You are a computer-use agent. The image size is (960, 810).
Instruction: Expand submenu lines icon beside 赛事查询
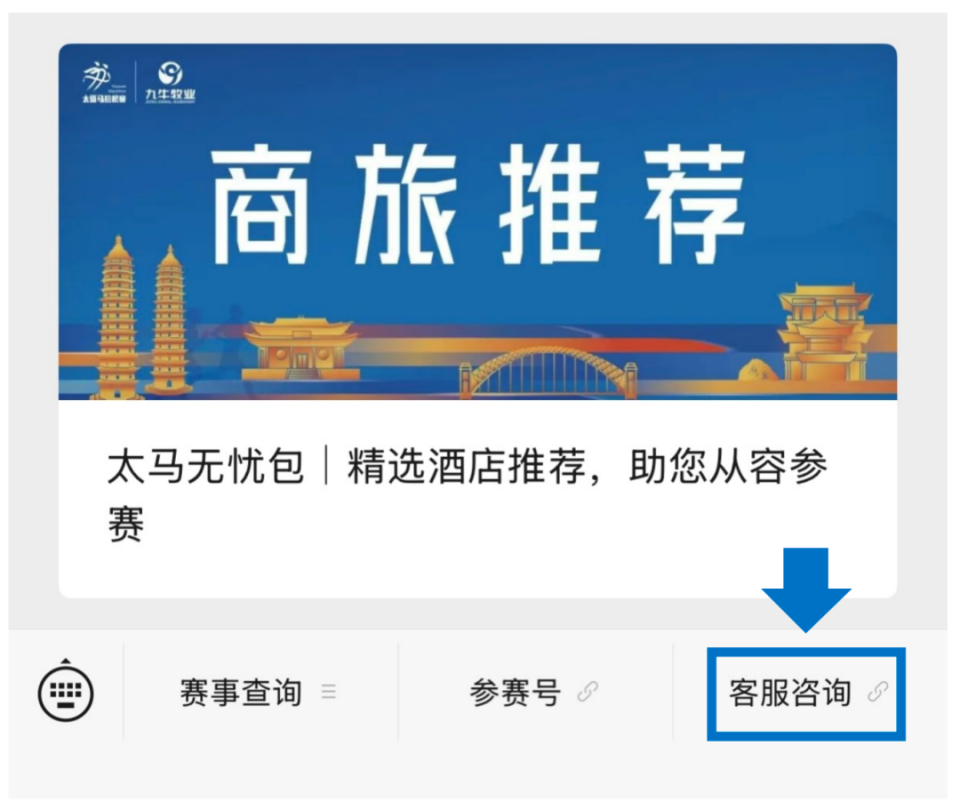329,692
